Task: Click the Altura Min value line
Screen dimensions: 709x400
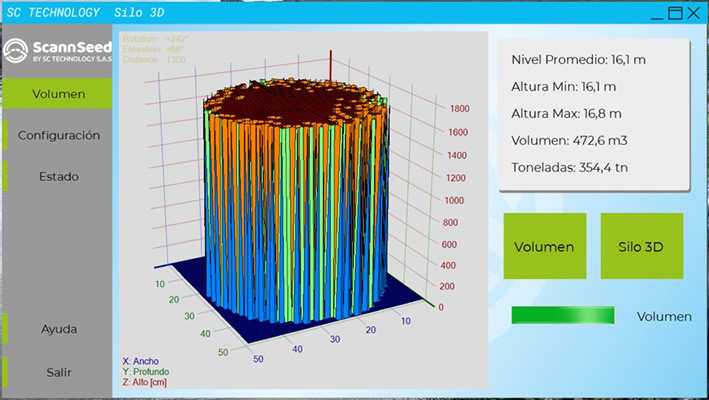Action: 563,87
